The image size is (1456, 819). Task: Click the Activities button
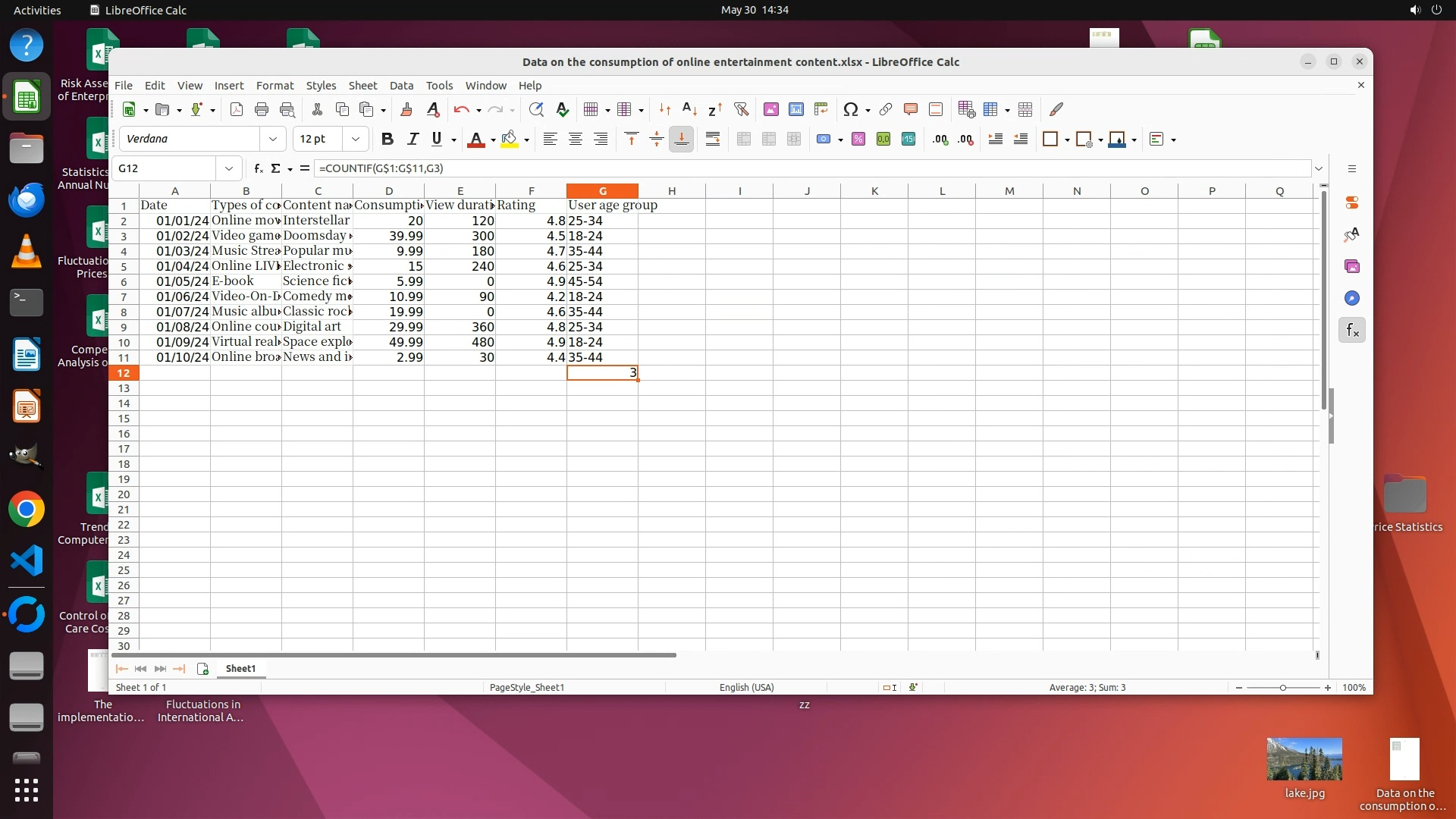[x=37, y=10]
